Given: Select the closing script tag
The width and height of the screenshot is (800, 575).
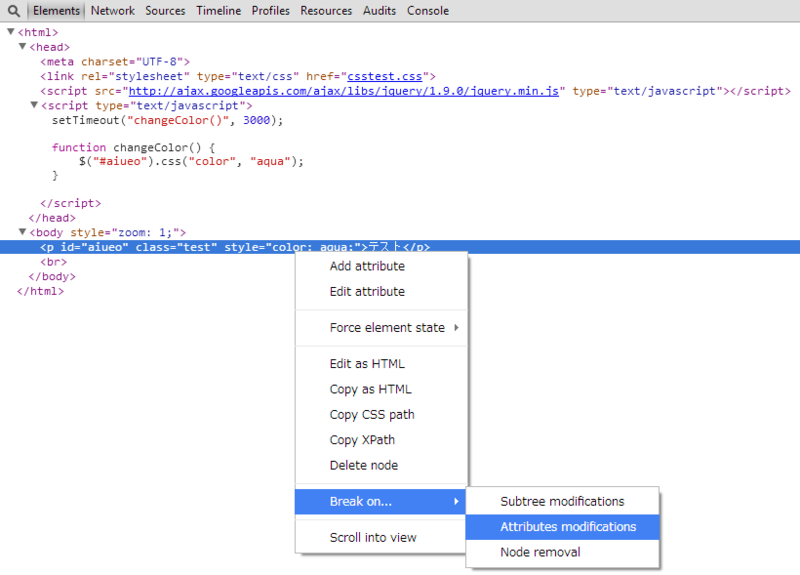Looking at the screenshot, I should pos(70,204).
